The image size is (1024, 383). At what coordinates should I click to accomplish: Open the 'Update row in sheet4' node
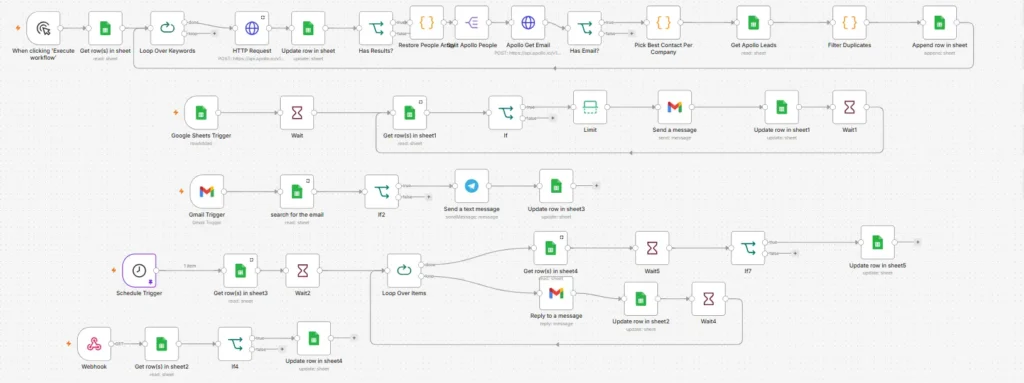[x=313, y=339]
